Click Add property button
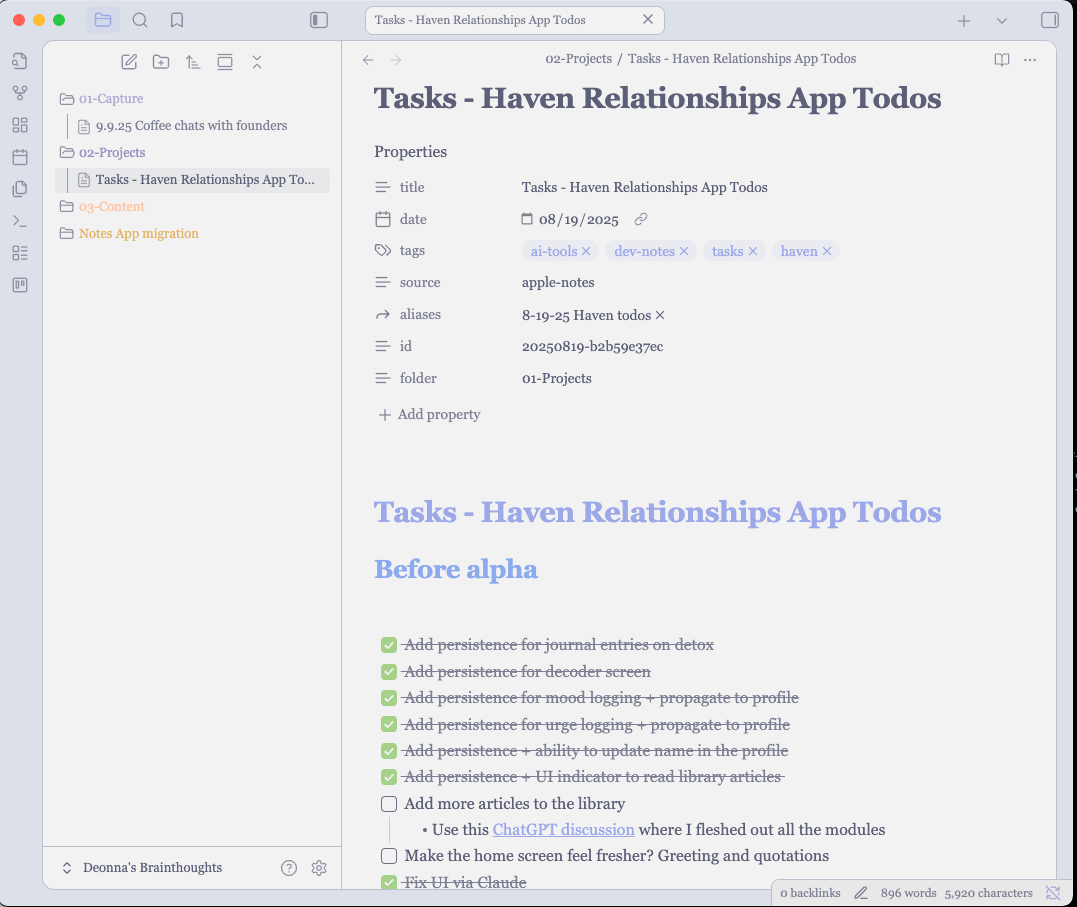Viewport: 1077px width, 907px height. pyautogui.click(x=429, y=414)
